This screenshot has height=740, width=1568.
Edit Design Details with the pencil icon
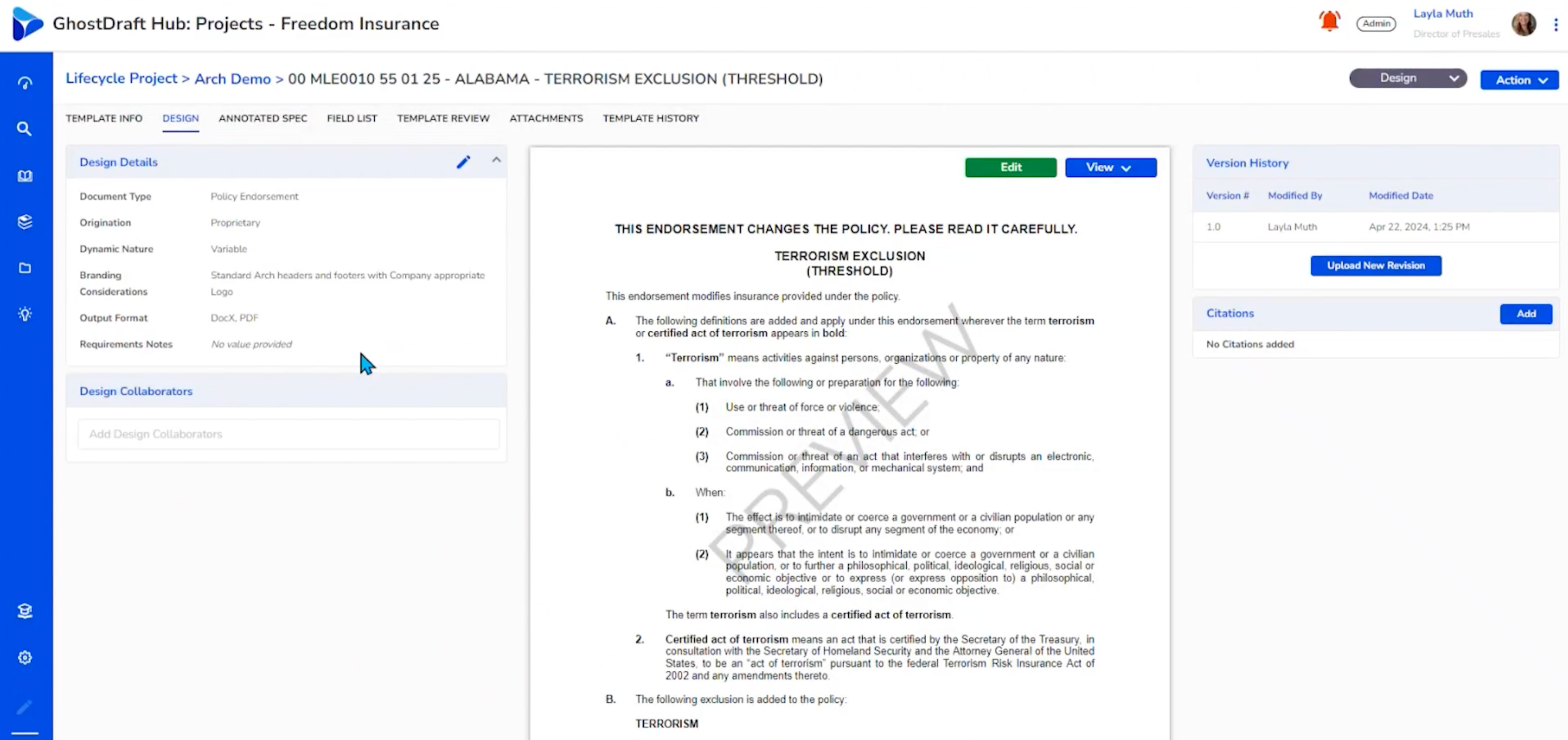[463, 162]
